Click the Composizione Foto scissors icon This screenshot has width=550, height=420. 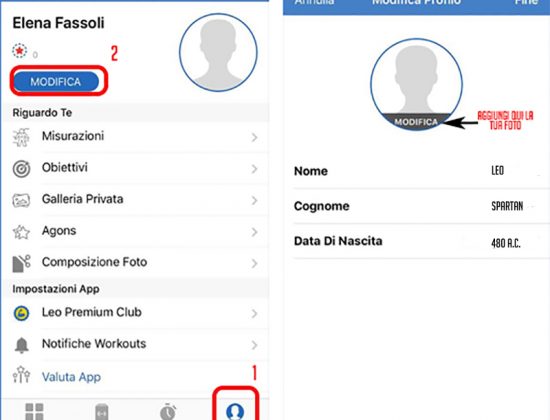[x=21, y=264]
